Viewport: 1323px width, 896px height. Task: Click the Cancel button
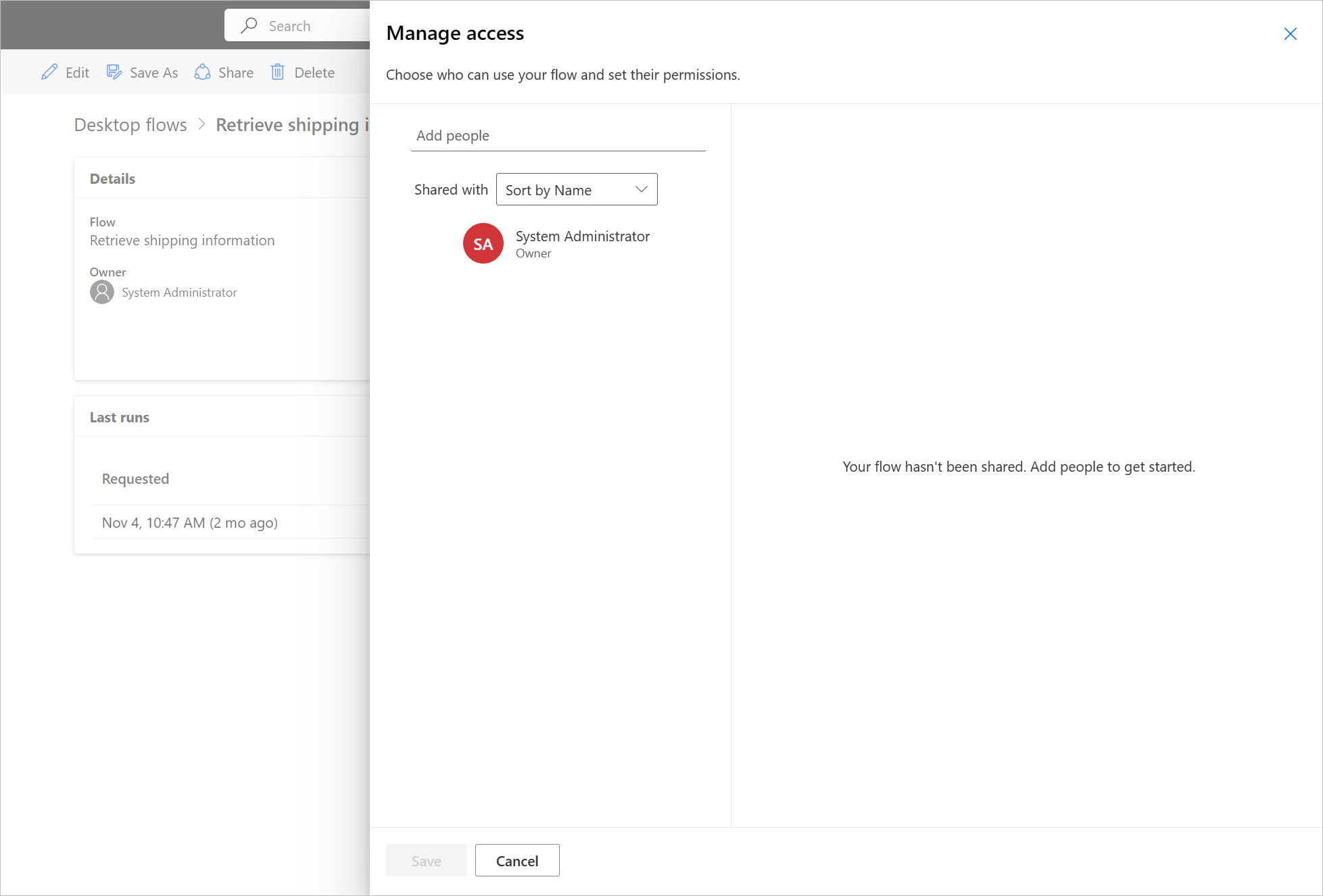517,861
